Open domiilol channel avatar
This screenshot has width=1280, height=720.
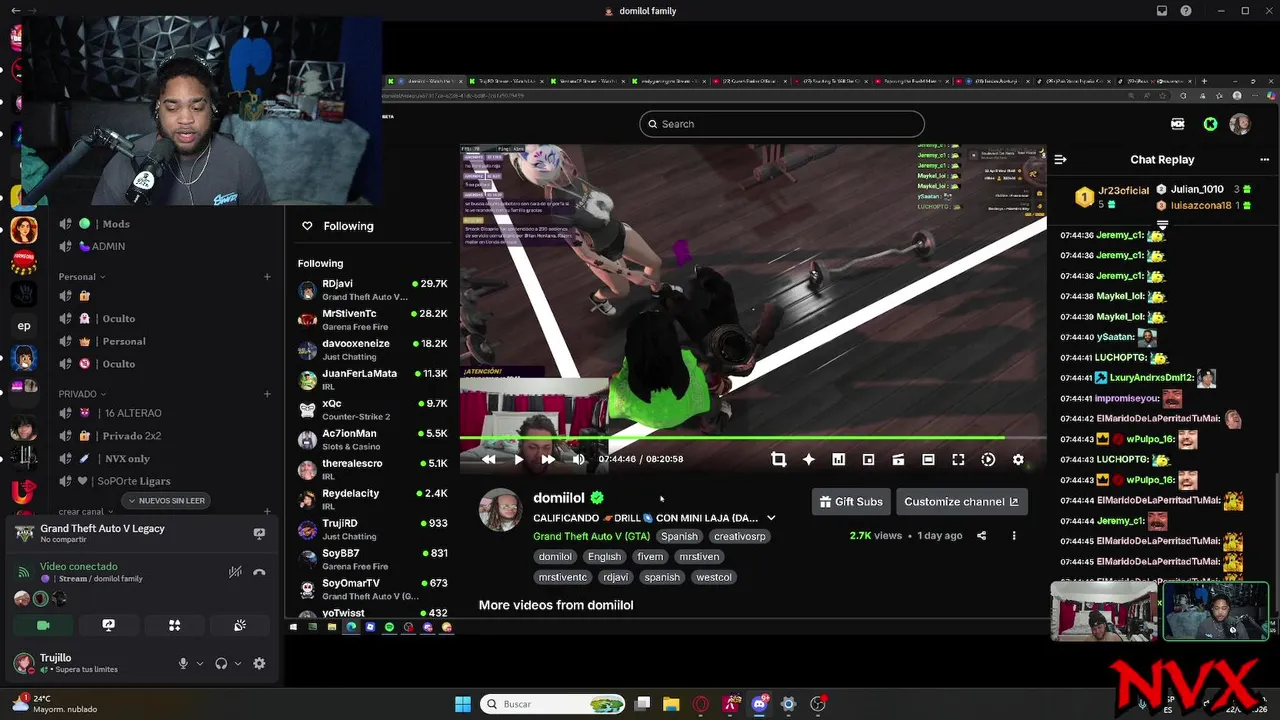point(500,510)
